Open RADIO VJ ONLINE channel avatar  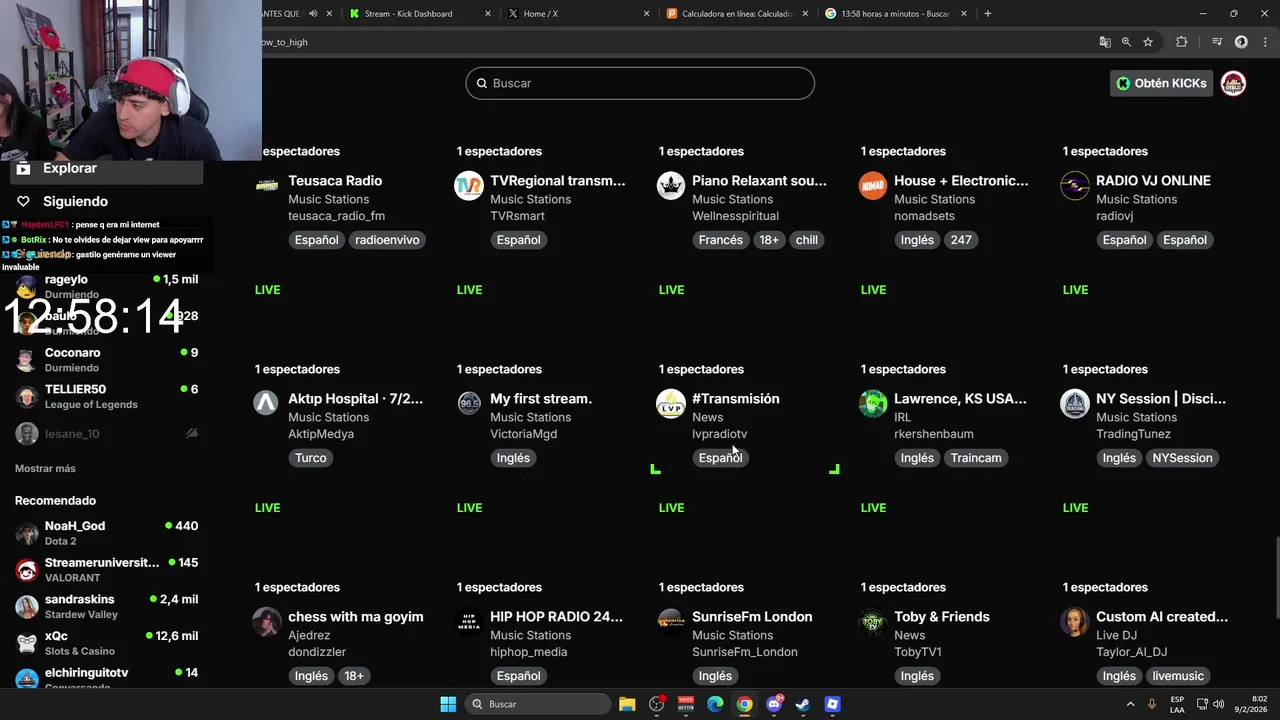point(1075,186)
